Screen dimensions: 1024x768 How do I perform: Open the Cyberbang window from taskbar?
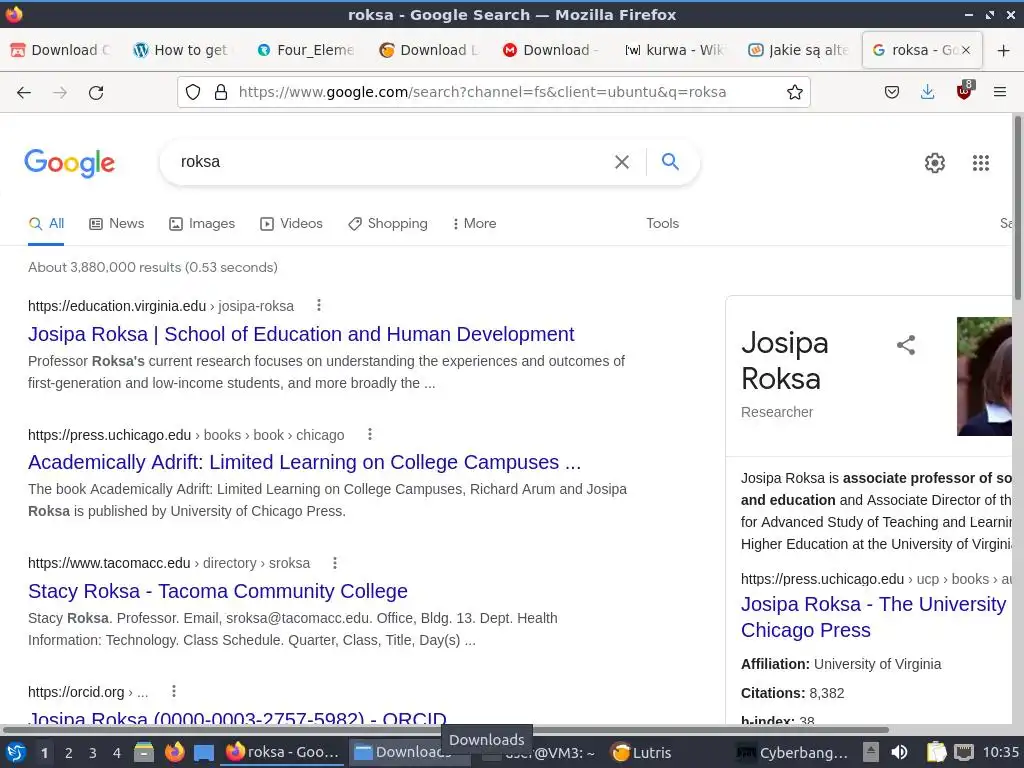point(792,752)
